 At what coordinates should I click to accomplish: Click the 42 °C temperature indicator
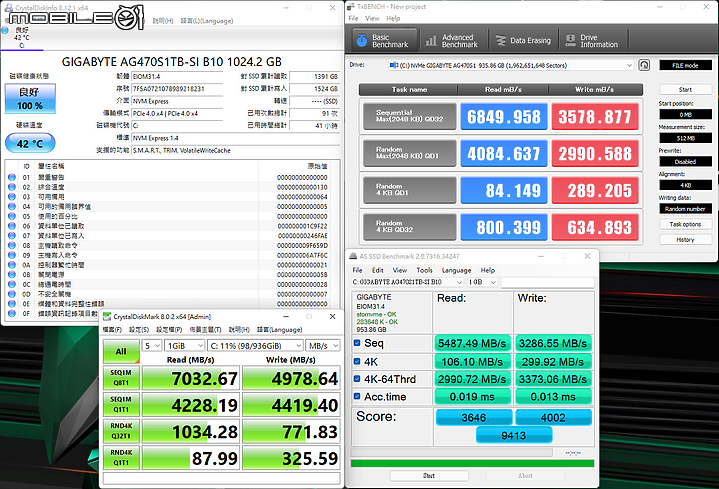point(30,144)
